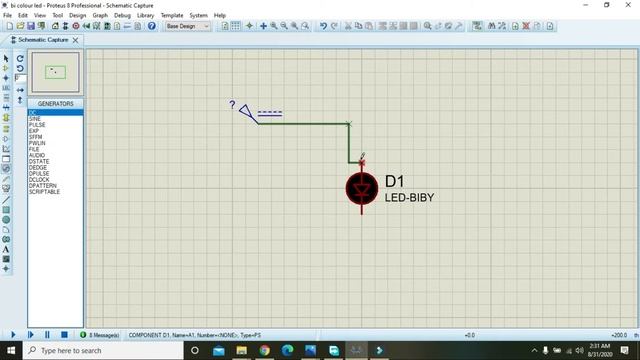Open the Edit menu
Viewport: 640px width, 360px height.
pyautogui.click(x=23, y=15)
